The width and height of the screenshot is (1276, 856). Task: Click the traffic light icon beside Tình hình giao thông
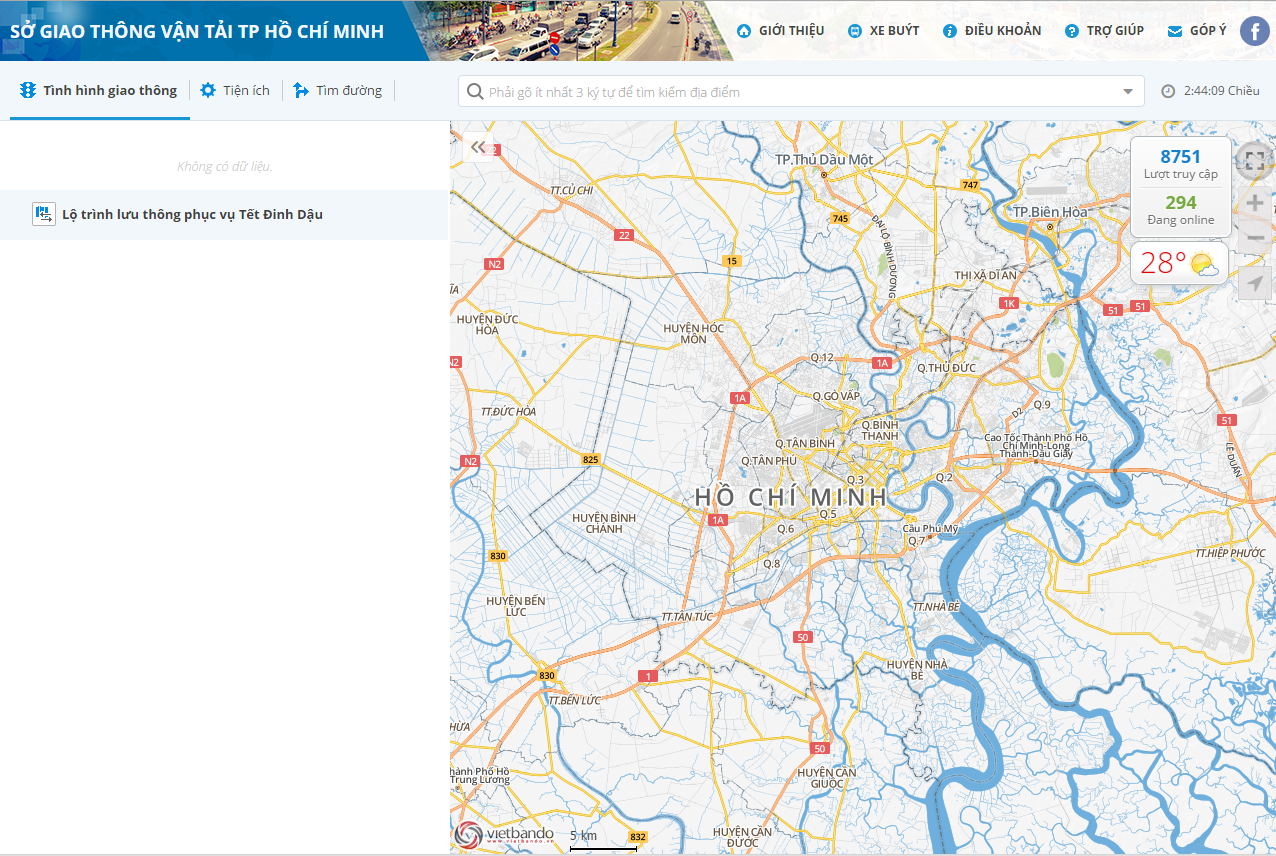(x=28, y=90)
